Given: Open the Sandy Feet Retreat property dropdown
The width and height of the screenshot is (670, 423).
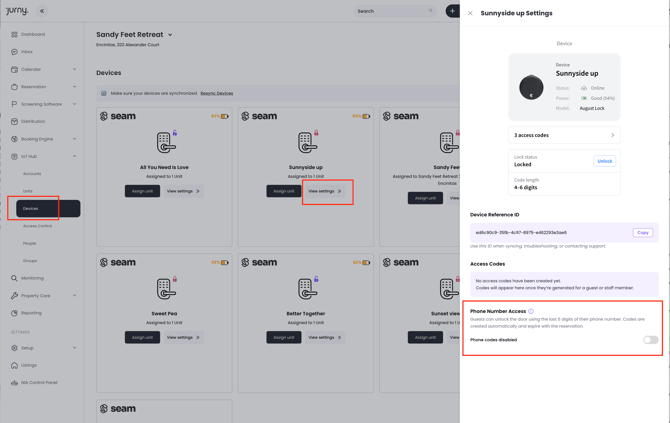Looking at the screenshot, I should click(x=170, y=35).
